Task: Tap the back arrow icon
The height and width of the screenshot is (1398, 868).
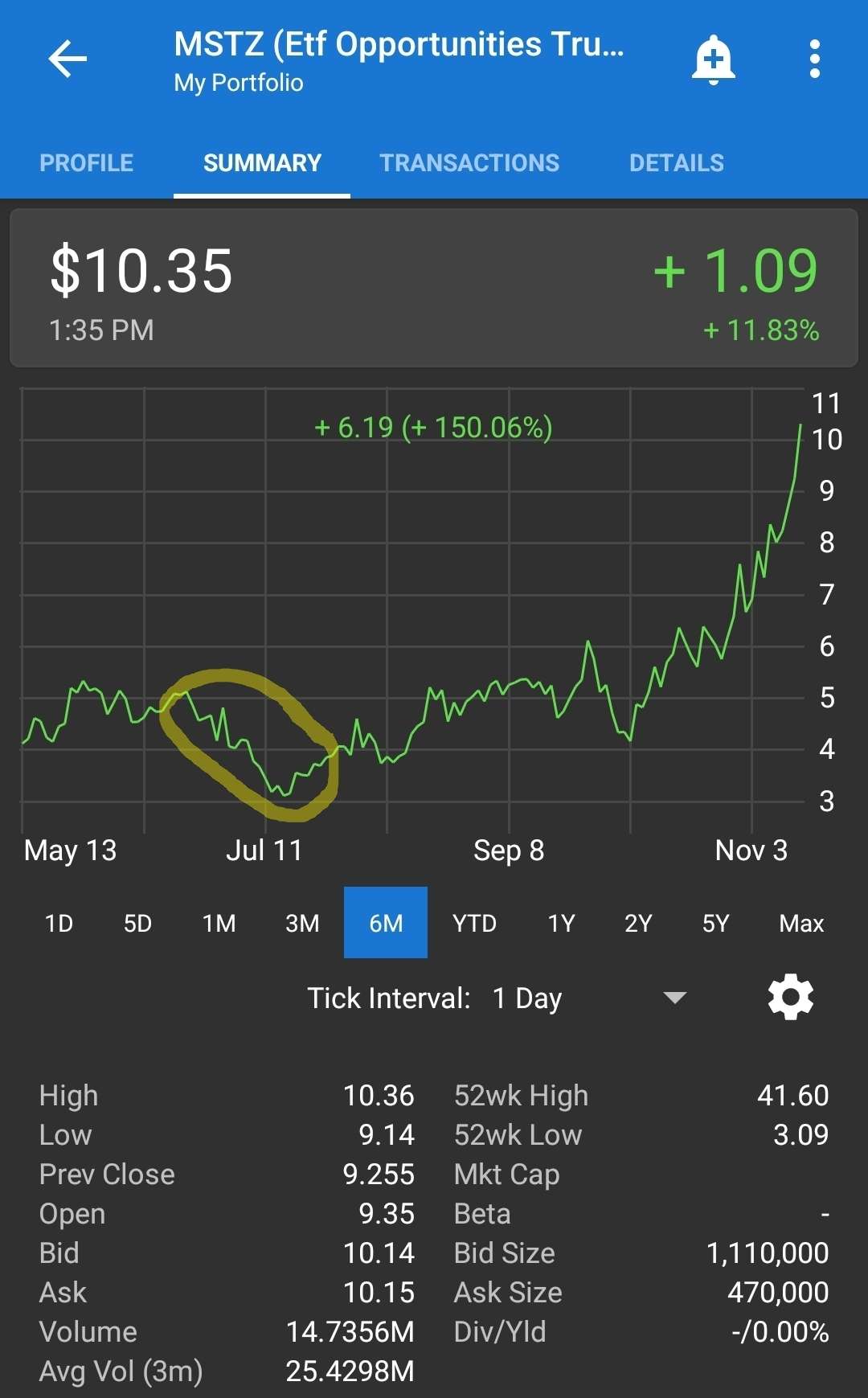Action: tap(68, 59)
